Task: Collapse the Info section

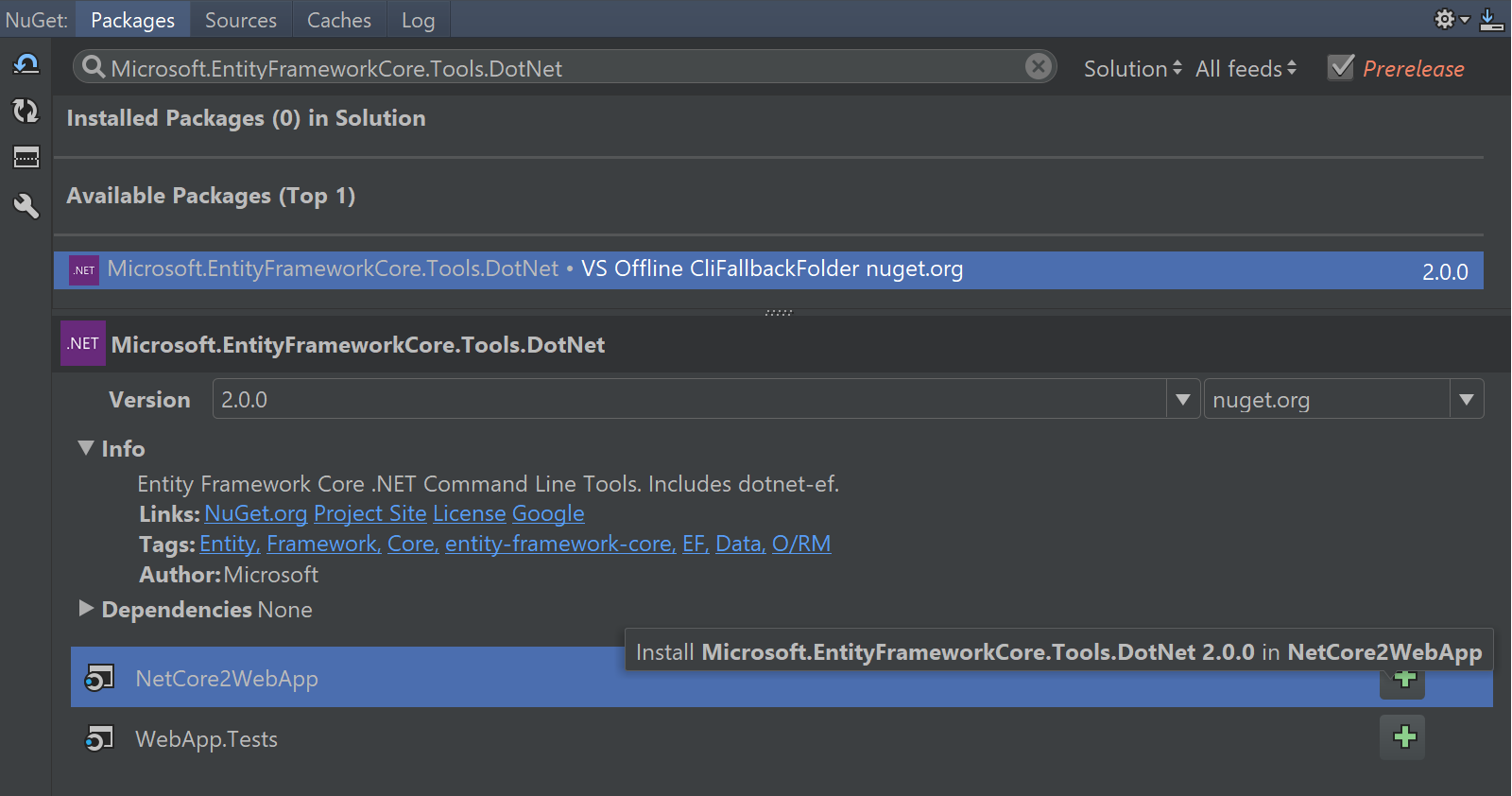Action: (x=86, y=448)
